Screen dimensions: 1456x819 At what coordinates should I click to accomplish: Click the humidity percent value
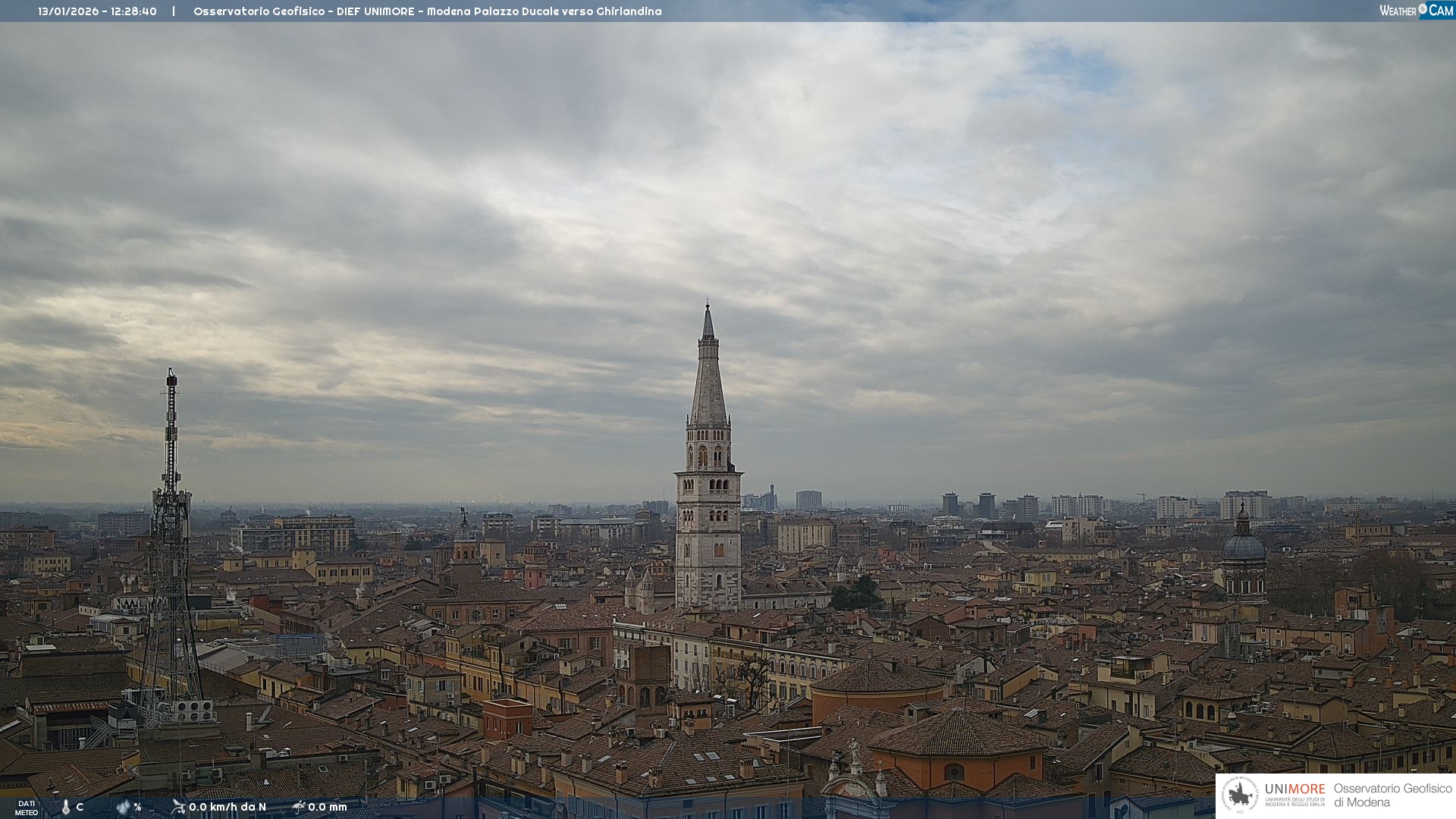point(138,807)
